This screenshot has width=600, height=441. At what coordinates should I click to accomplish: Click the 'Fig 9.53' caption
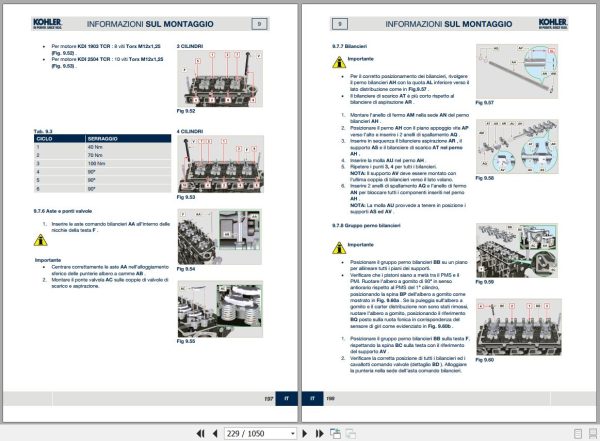coord(186,197)
